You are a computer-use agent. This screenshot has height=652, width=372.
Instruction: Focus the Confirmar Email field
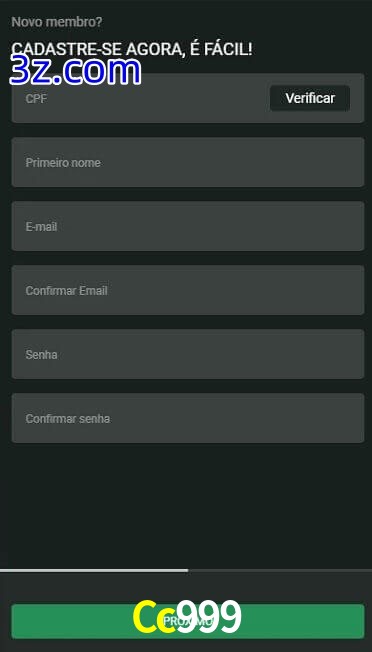point(188,290)
